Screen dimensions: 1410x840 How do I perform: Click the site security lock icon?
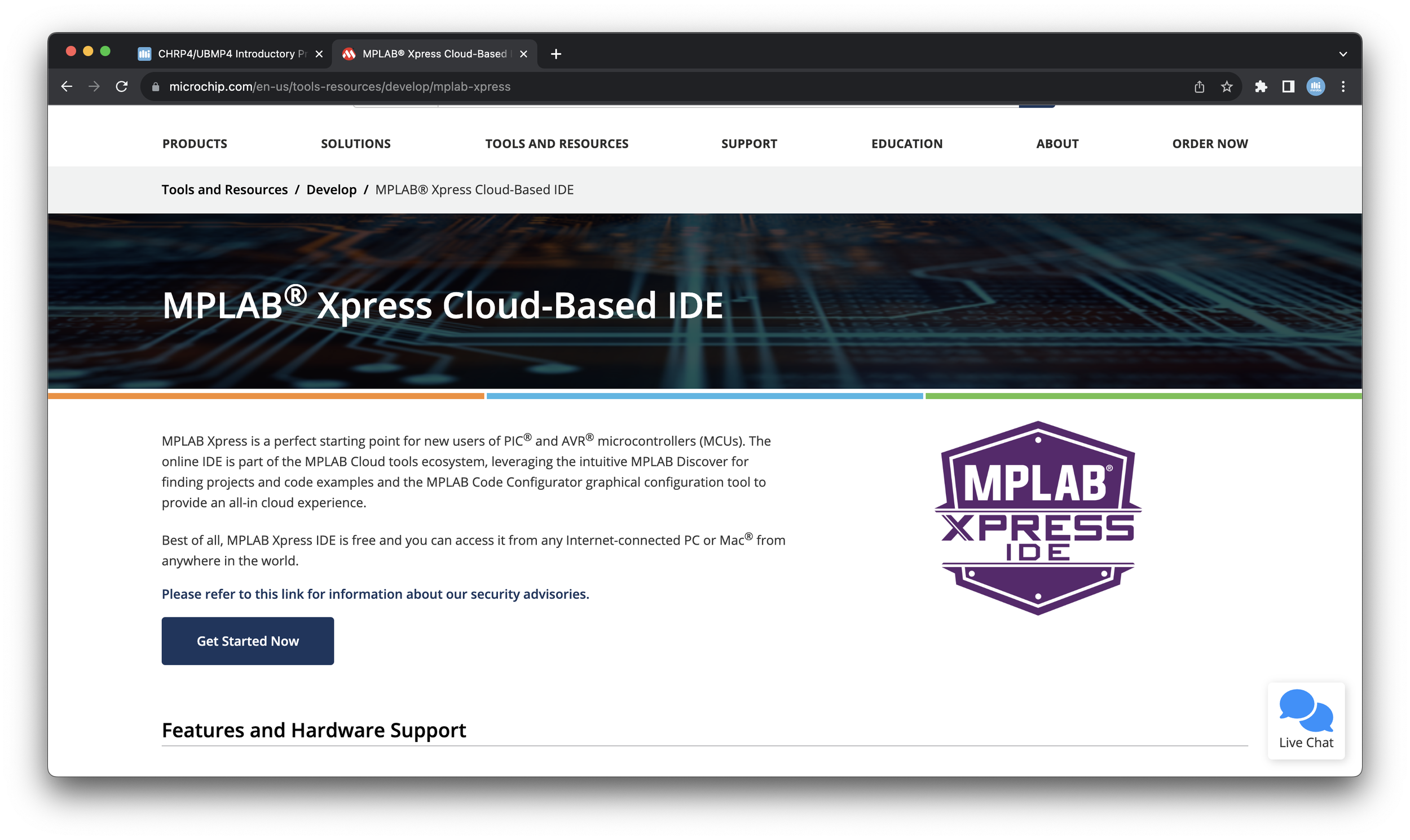pyautogui.click(x=155, y=86)
